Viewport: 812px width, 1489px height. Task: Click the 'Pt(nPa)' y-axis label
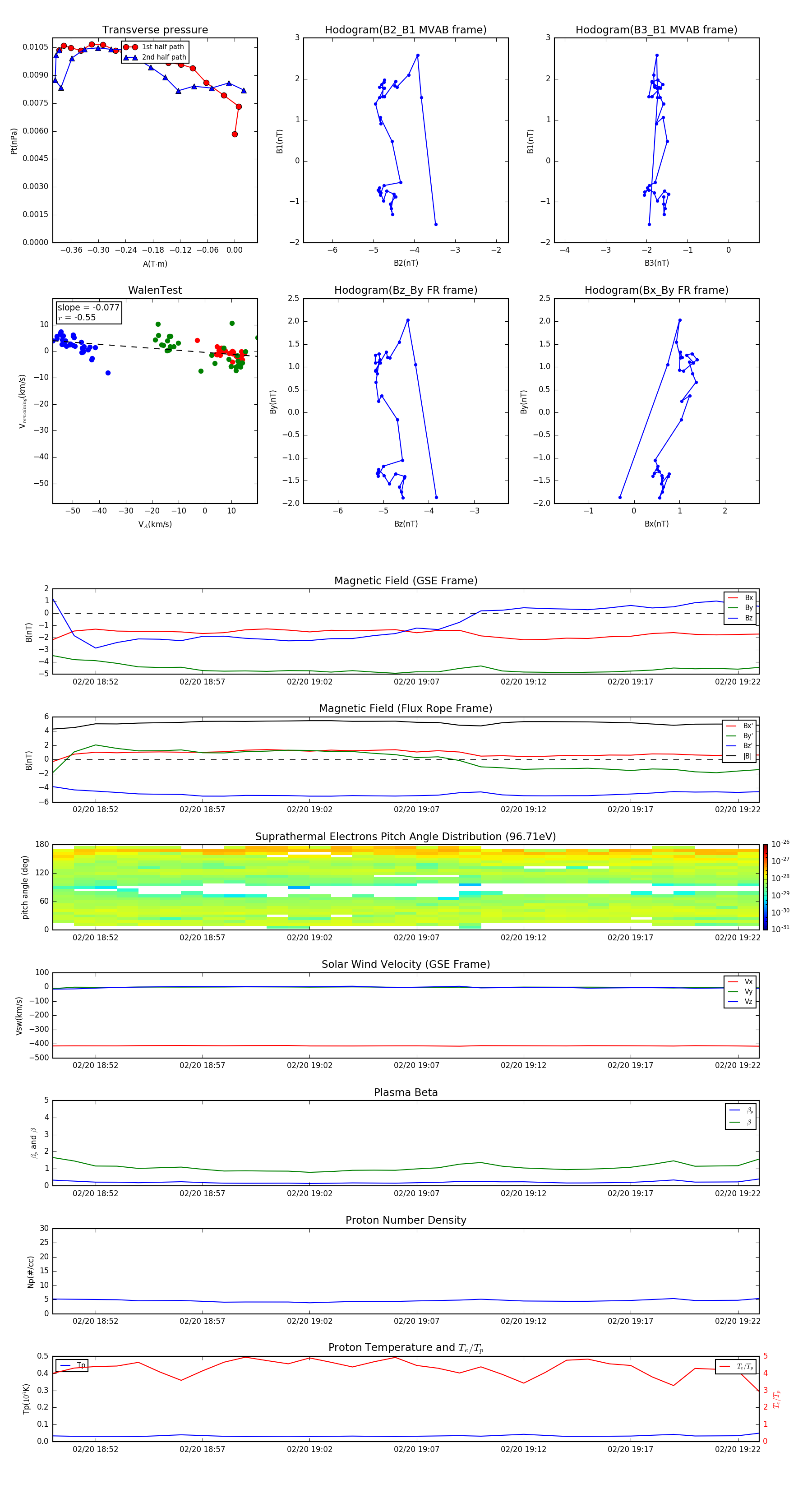pyautogui.click(x=14, y=141)
